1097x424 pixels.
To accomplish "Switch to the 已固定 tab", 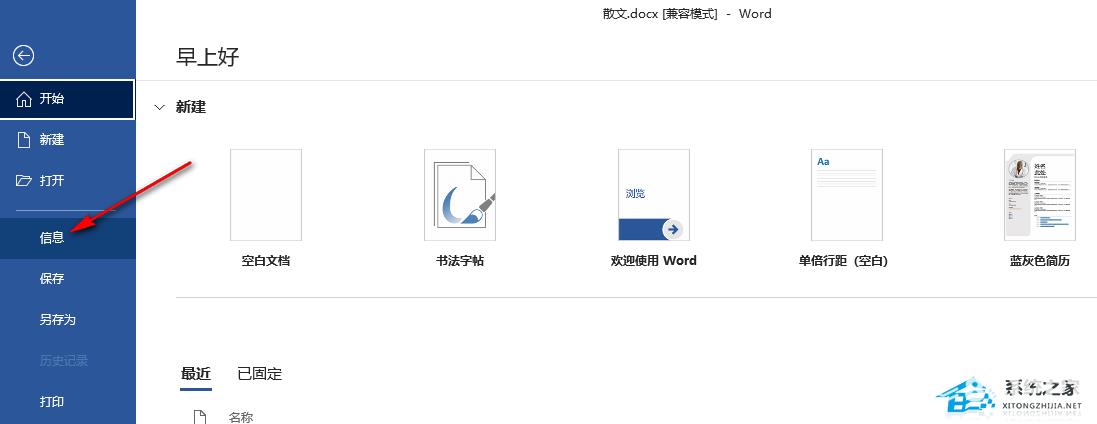I will 260,374.
